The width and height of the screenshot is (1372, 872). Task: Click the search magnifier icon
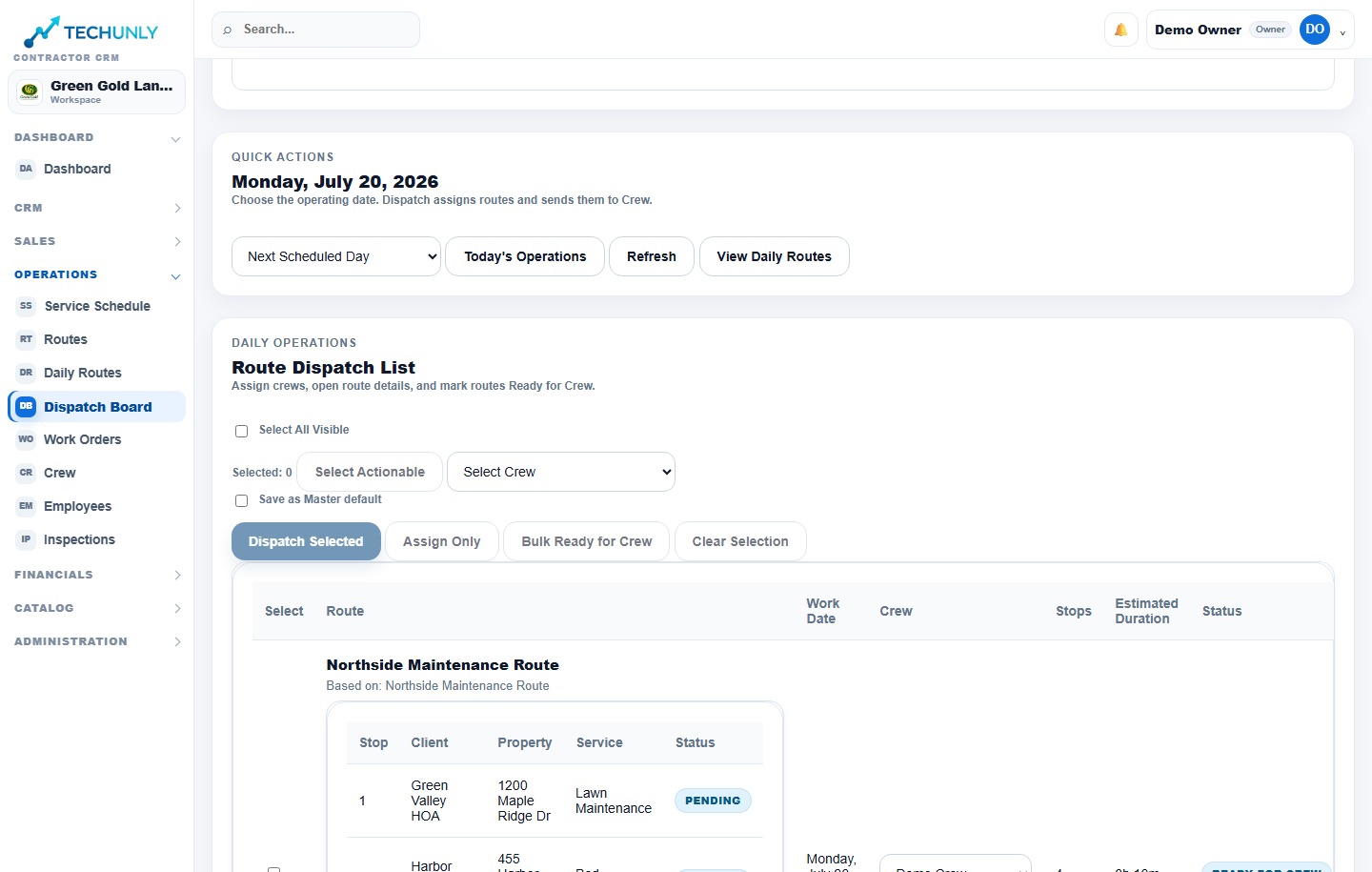[228, 30]
